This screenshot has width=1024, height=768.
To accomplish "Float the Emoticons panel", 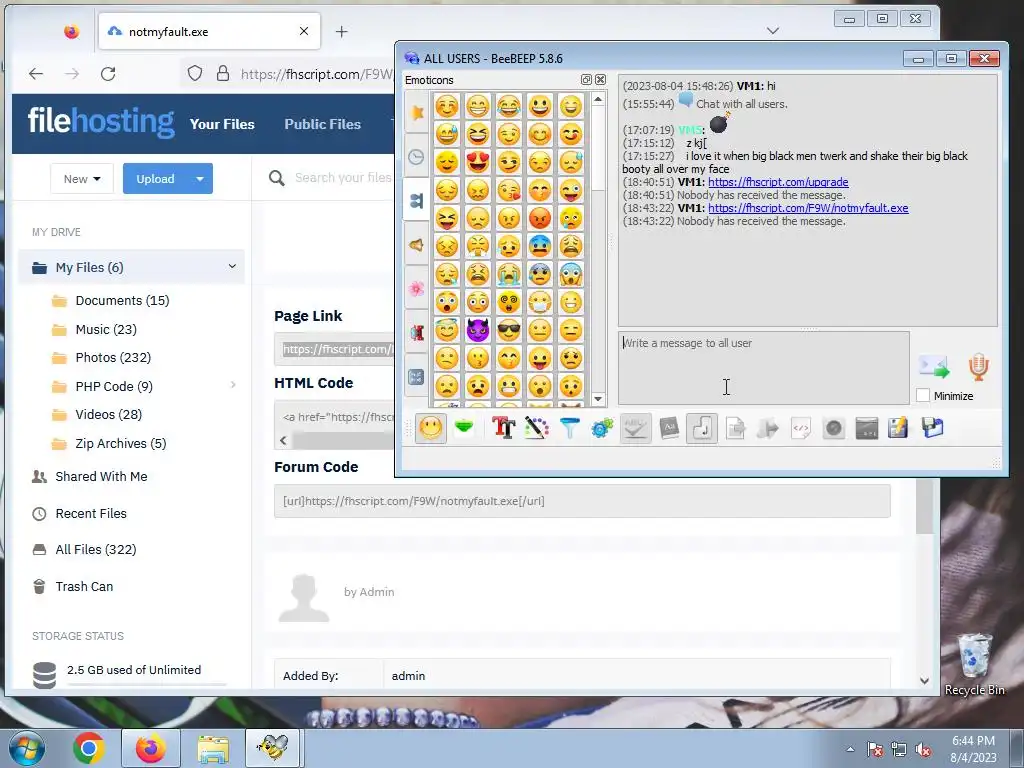I will (586, 80).
